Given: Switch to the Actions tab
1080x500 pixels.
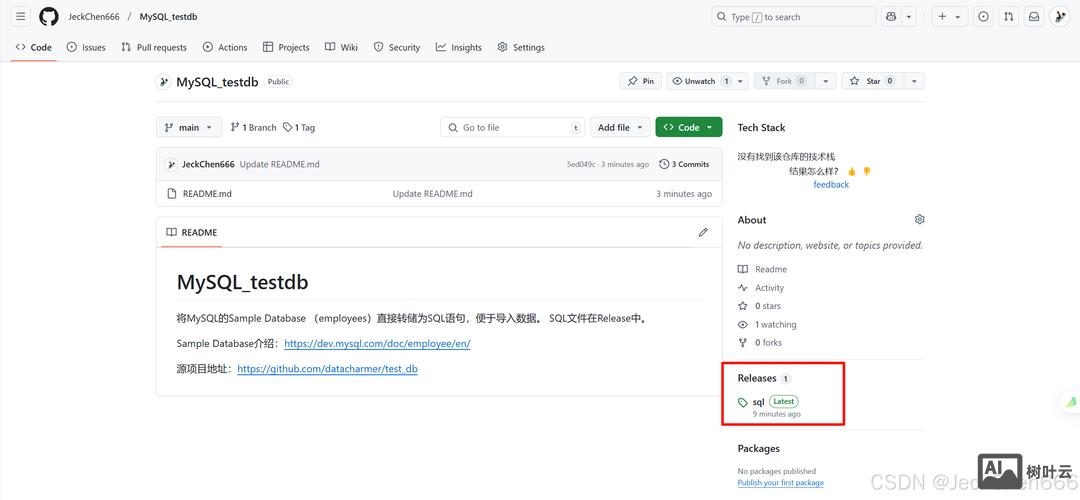Looking at the screenshot, I should (225, 48).
